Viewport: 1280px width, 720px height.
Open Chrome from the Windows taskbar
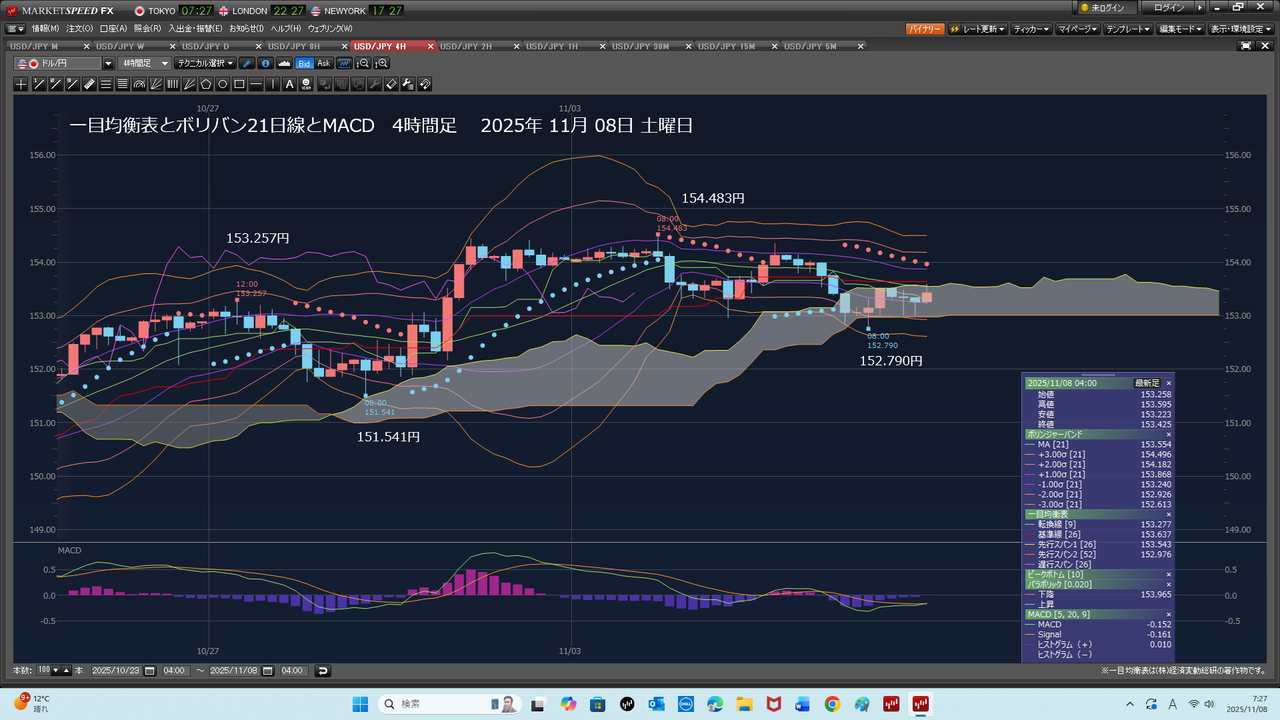[x=832, y=704]
